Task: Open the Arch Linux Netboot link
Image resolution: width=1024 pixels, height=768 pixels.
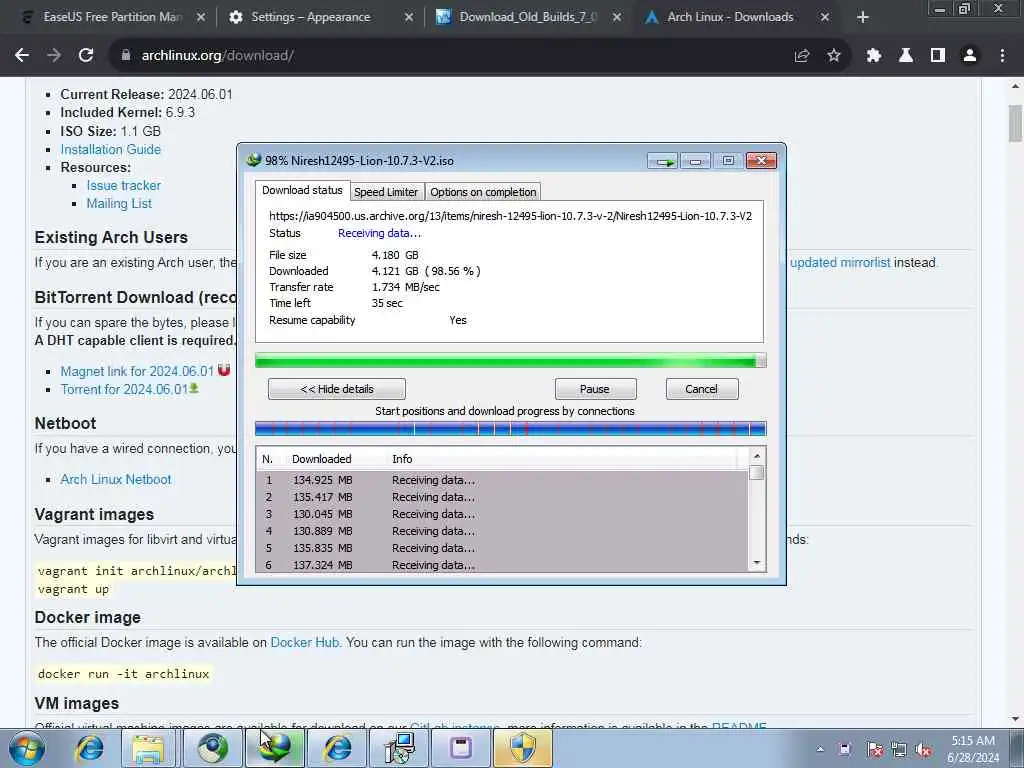Action: (116, 479)
